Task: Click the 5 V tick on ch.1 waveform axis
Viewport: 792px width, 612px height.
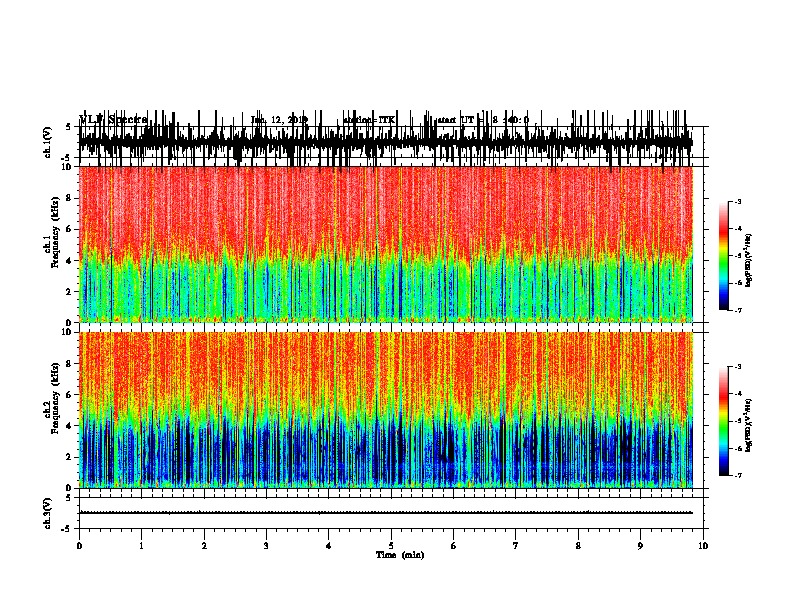Action: coord(68,127)
